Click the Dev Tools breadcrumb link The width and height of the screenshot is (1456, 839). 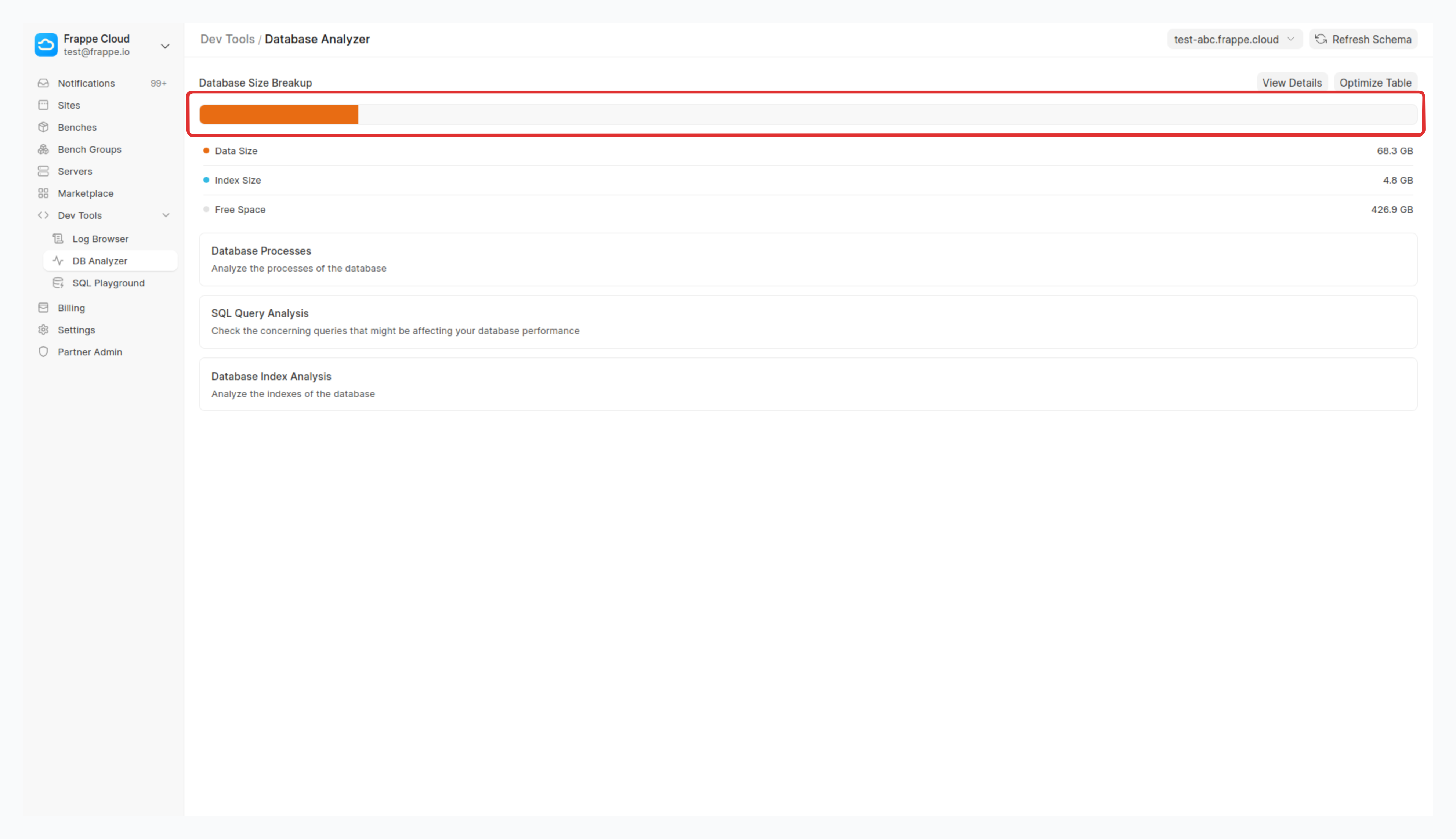pyautogui.click(x=227, y=39)
